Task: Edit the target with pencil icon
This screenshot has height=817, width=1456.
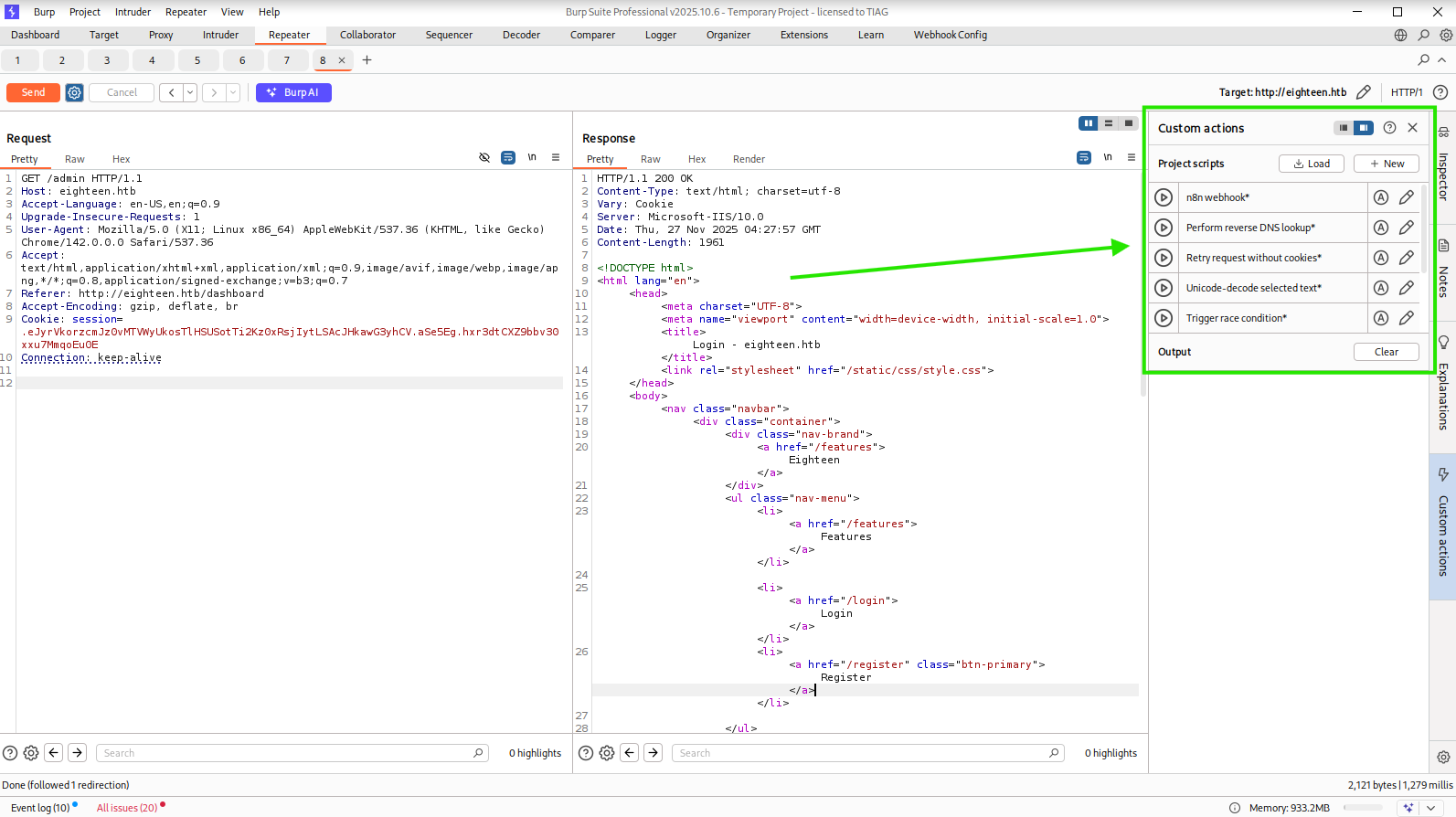Action: pyautogui.click(x=1363, y=92)
